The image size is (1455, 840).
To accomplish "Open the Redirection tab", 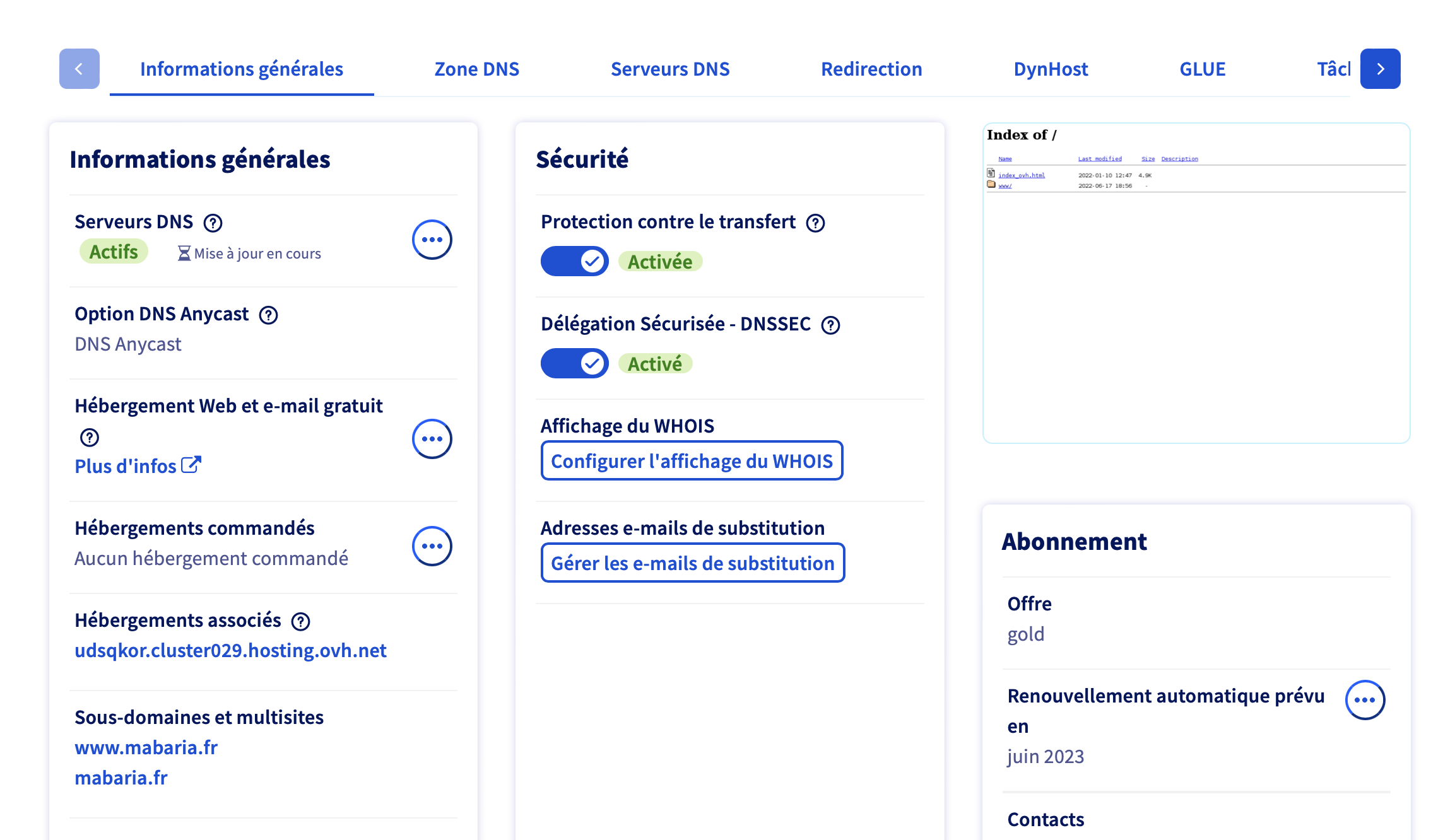I will point(871,69).
